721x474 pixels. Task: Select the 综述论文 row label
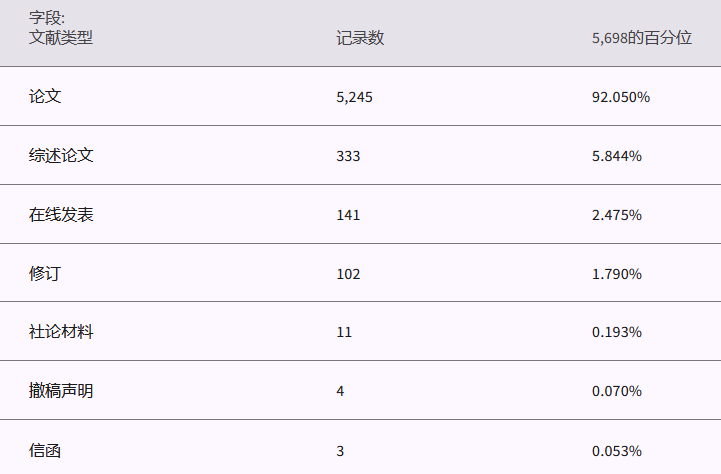point(62,156)
